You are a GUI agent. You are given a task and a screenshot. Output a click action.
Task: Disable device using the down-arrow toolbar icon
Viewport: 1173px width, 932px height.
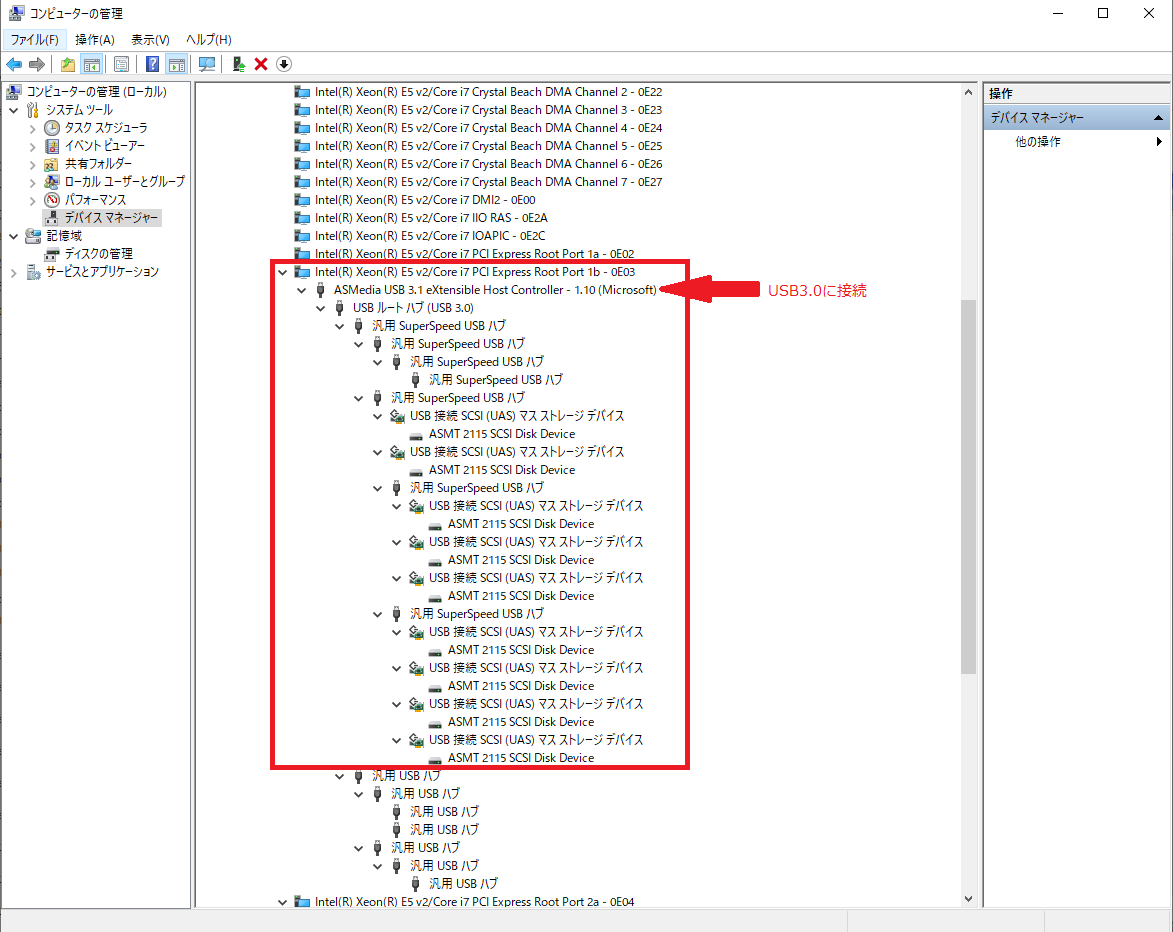click(x=284, y=63)
